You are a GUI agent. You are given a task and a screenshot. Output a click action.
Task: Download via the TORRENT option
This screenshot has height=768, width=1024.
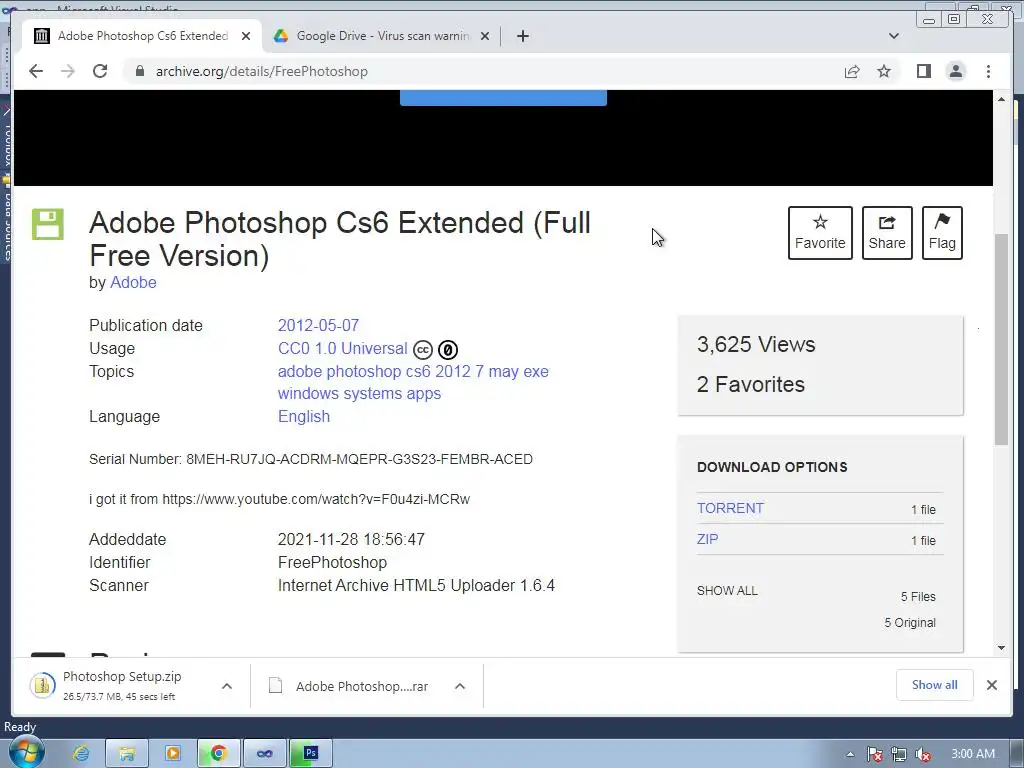coord(730,508)
